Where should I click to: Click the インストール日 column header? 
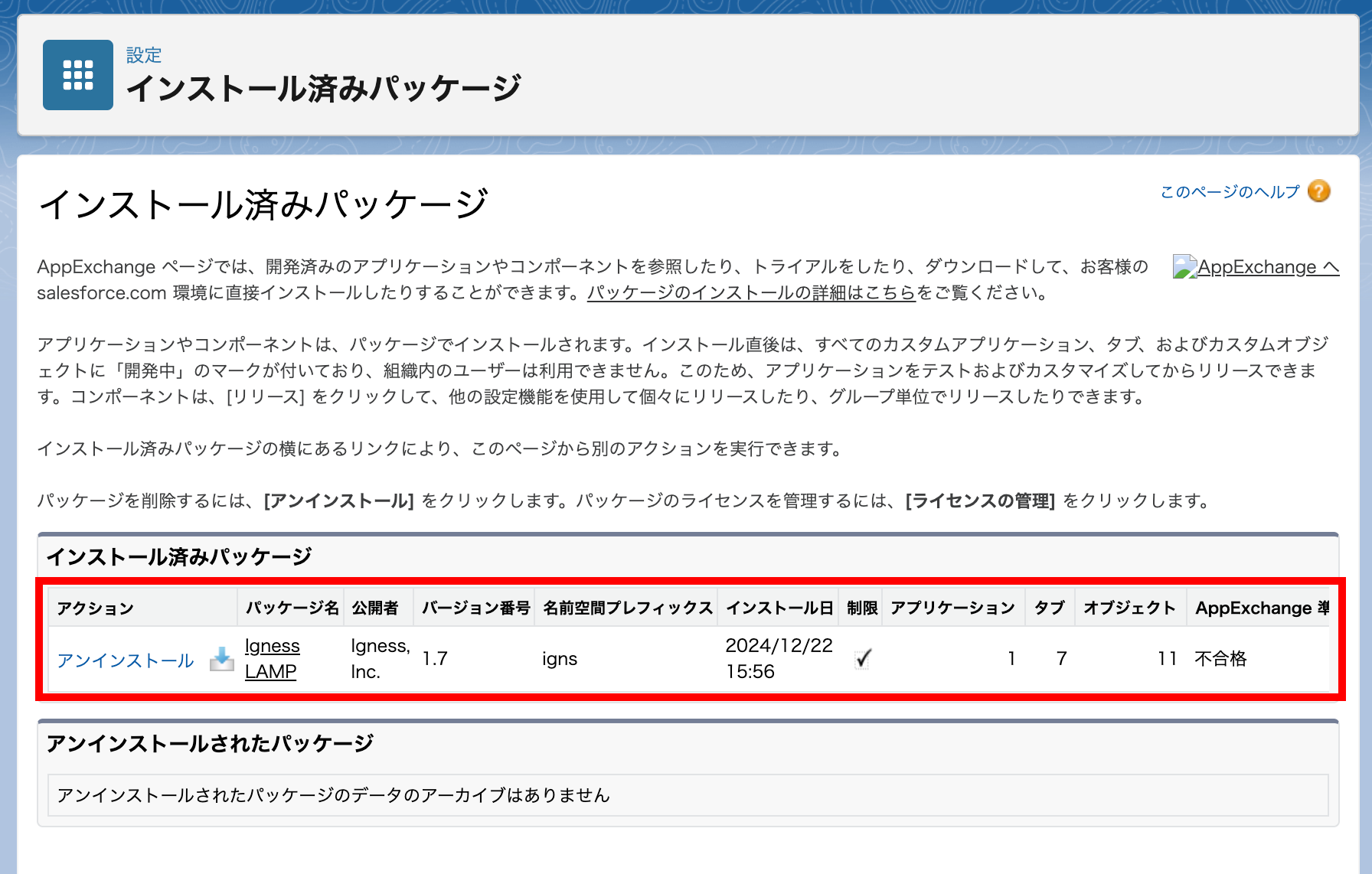pos(779,608)
